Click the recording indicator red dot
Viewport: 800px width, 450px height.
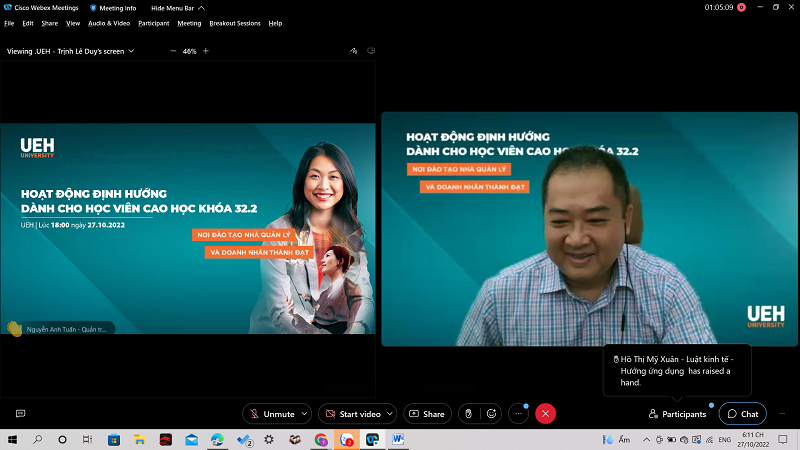click(741, 7)
